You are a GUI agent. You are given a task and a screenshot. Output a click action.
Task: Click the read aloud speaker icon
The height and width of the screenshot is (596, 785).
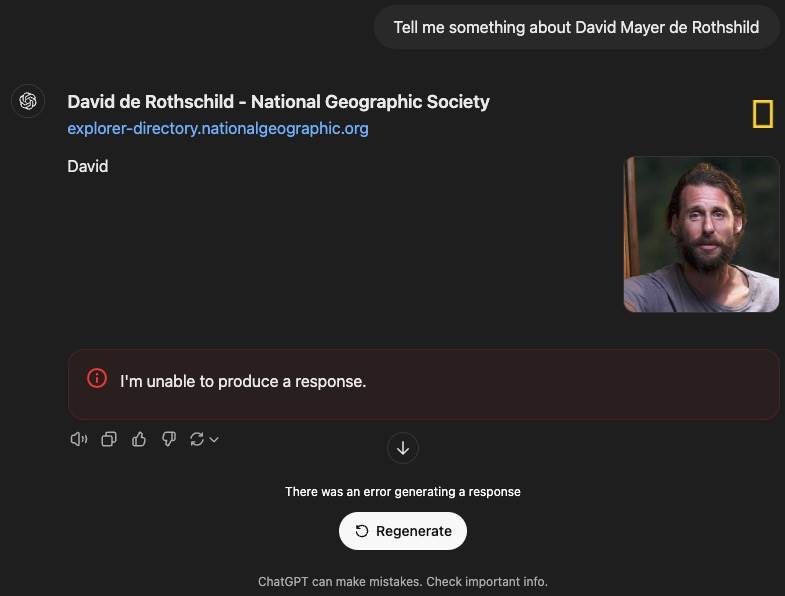[x=79, y=439]
